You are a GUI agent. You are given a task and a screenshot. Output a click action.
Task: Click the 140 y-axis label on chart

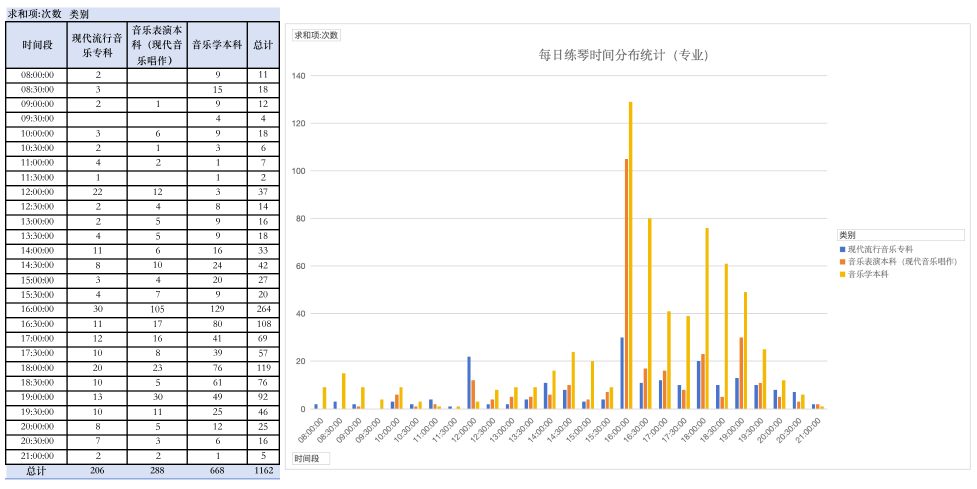tap(298, 75)
